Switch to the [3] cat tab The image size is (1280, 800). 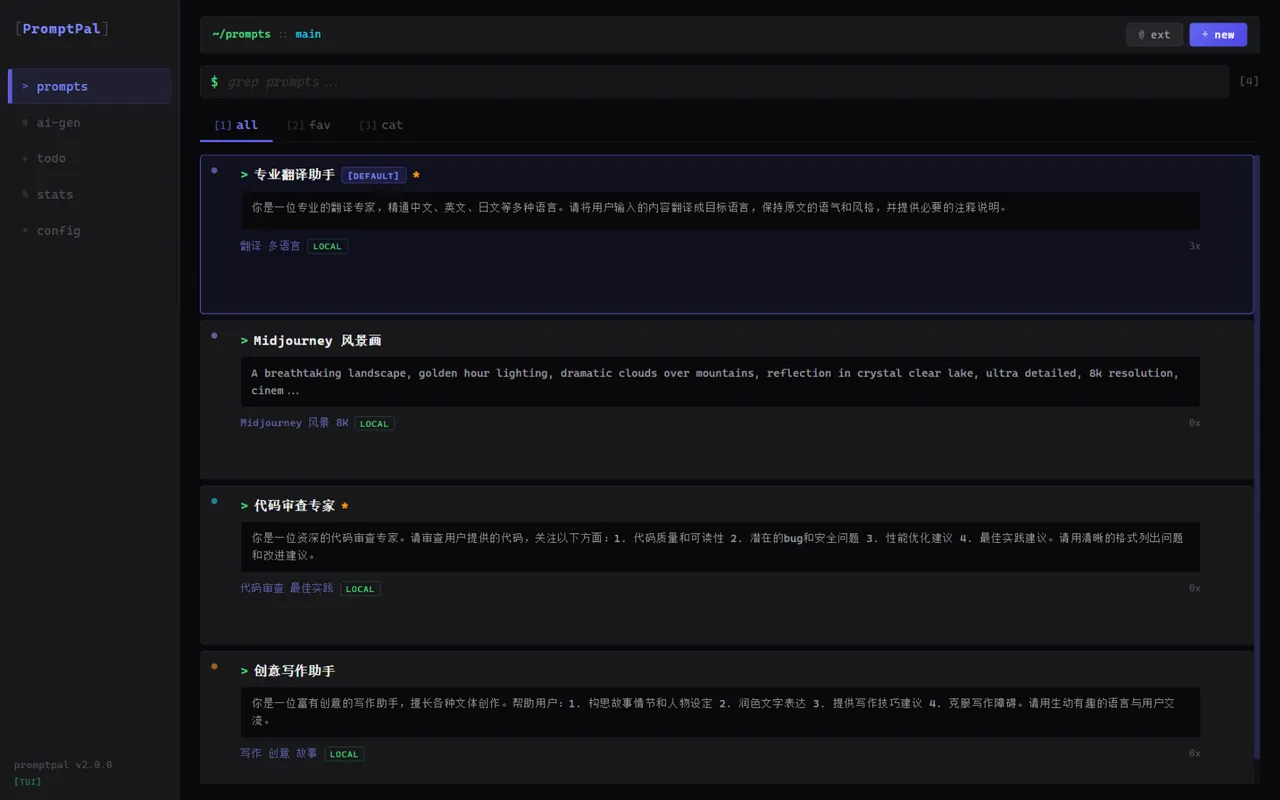(381, 125)
